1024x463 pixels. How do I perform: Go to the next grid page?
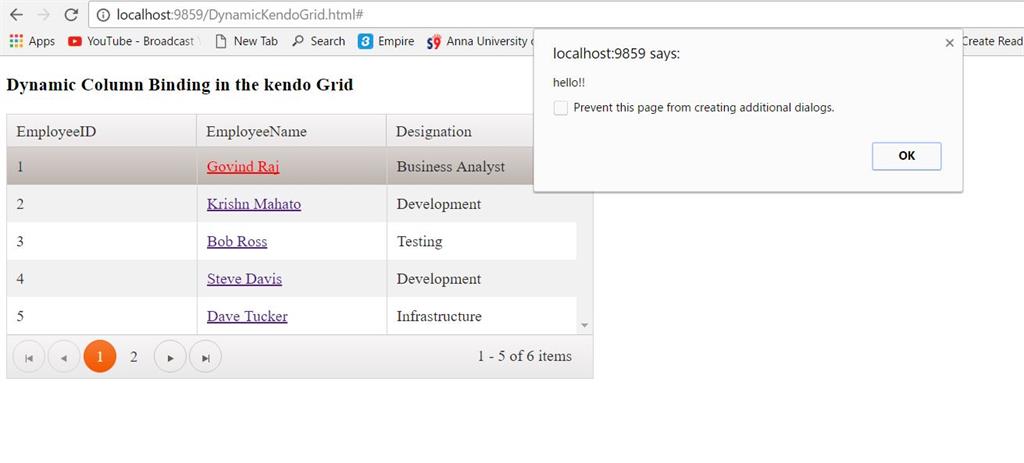(170, 357)
